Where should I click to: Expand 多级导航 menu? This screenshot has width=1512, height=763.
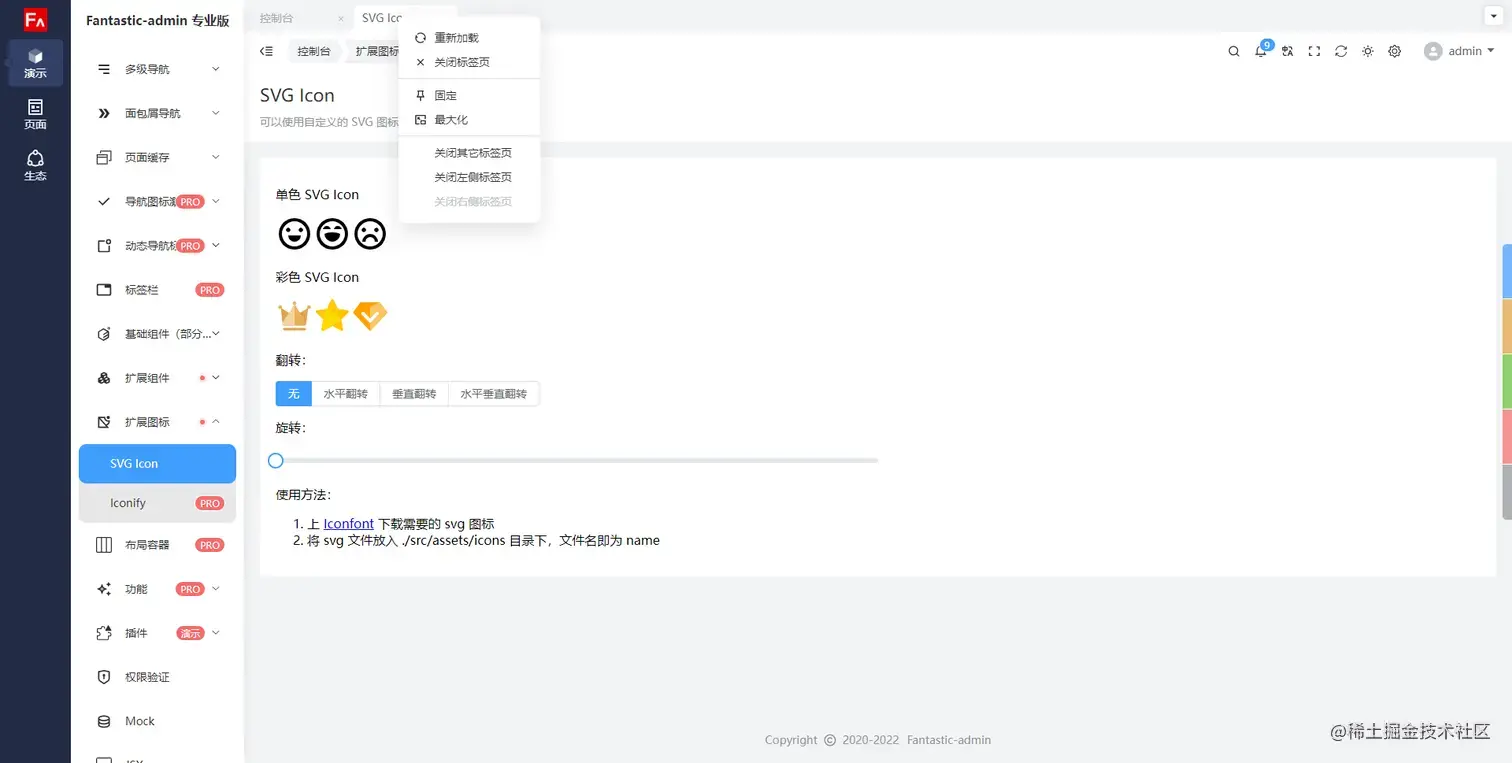click(160, 69)
